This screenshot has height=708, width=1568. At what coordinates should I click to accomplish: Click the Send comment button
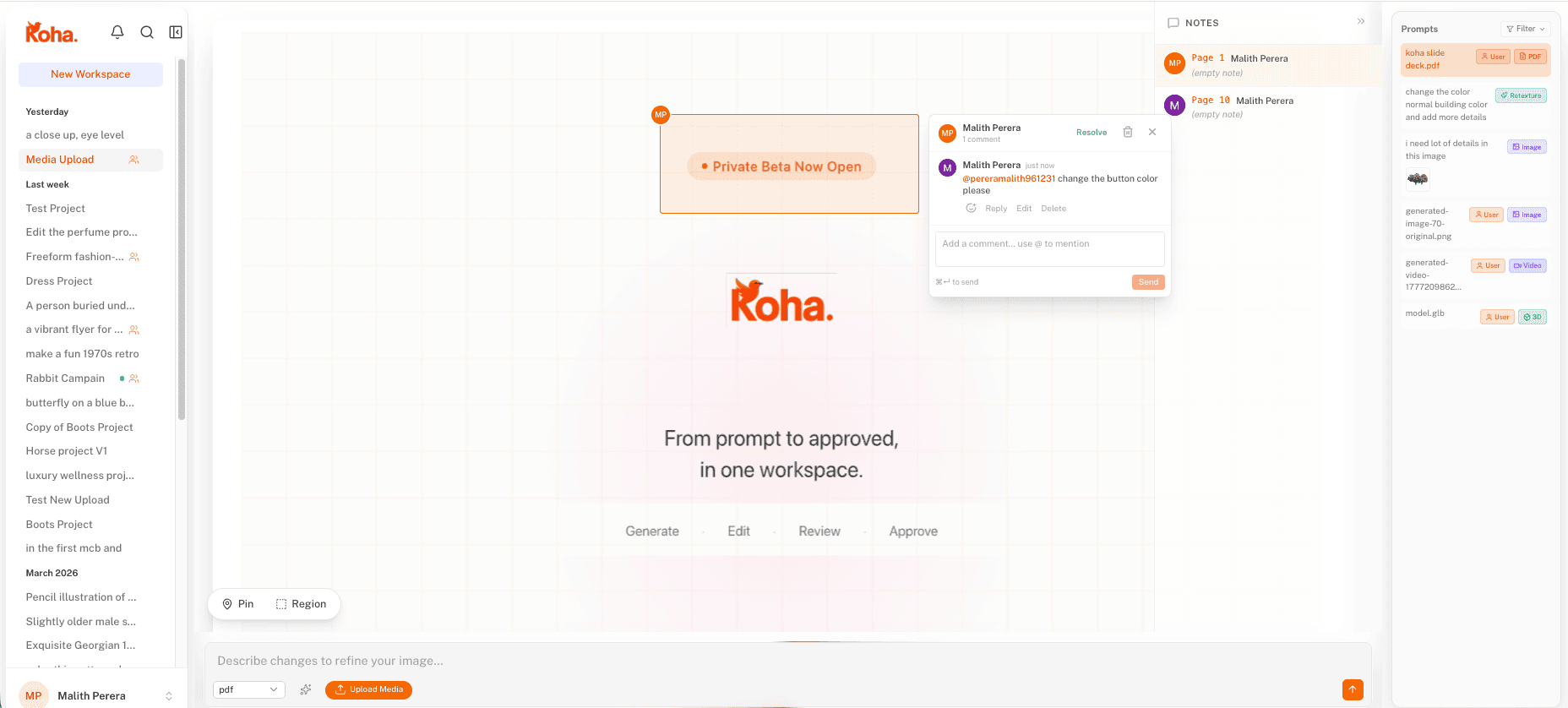(1148, 282)
